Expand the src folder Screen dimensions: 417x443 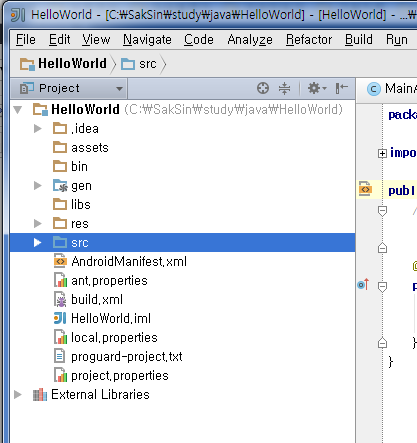pos(38,243)
